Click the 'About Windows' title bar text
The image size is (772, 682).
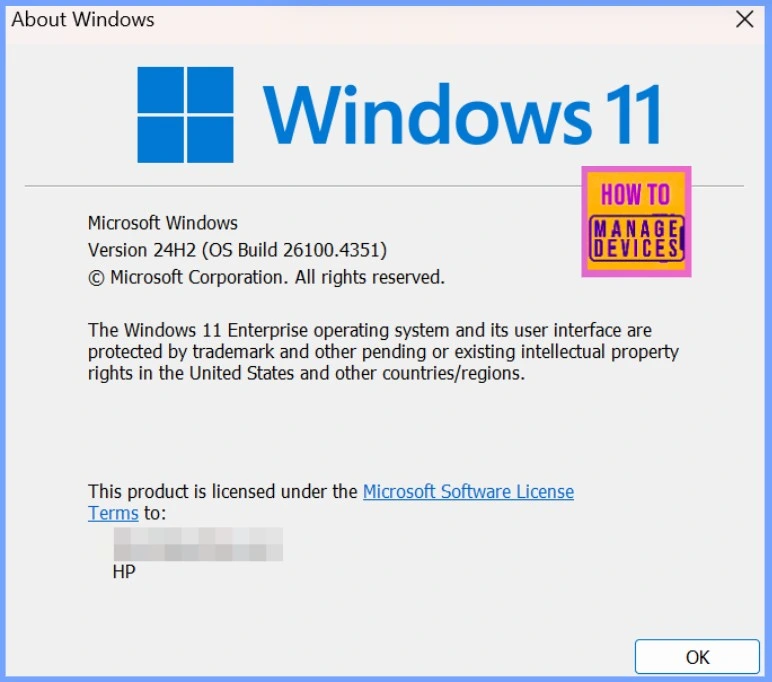point(83,20)
